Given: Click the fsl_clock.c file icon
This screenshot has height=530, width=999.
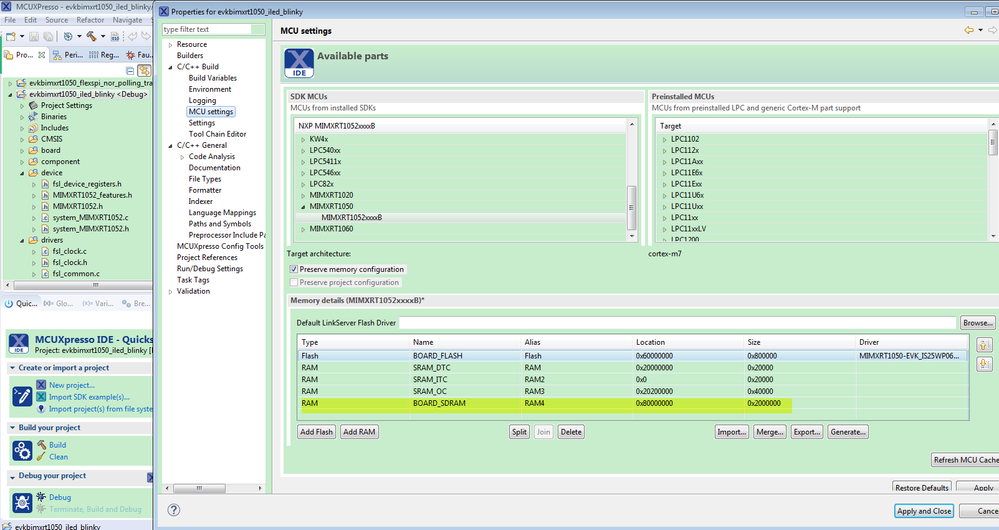Looking at the screenshot, I should coord(45,251).
